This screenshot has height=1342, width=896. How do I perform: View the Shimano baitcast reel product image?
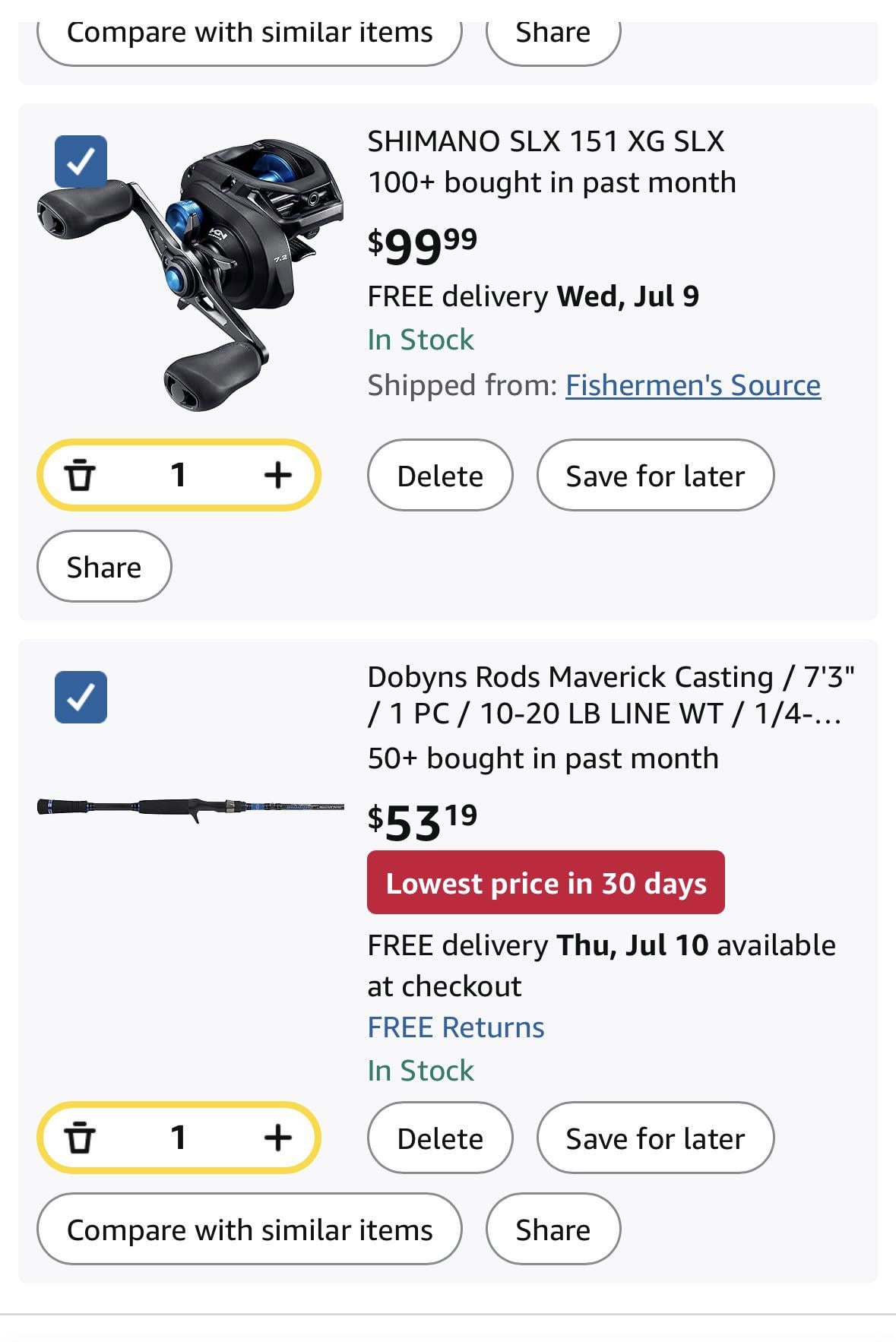click(x=190, y=274)
